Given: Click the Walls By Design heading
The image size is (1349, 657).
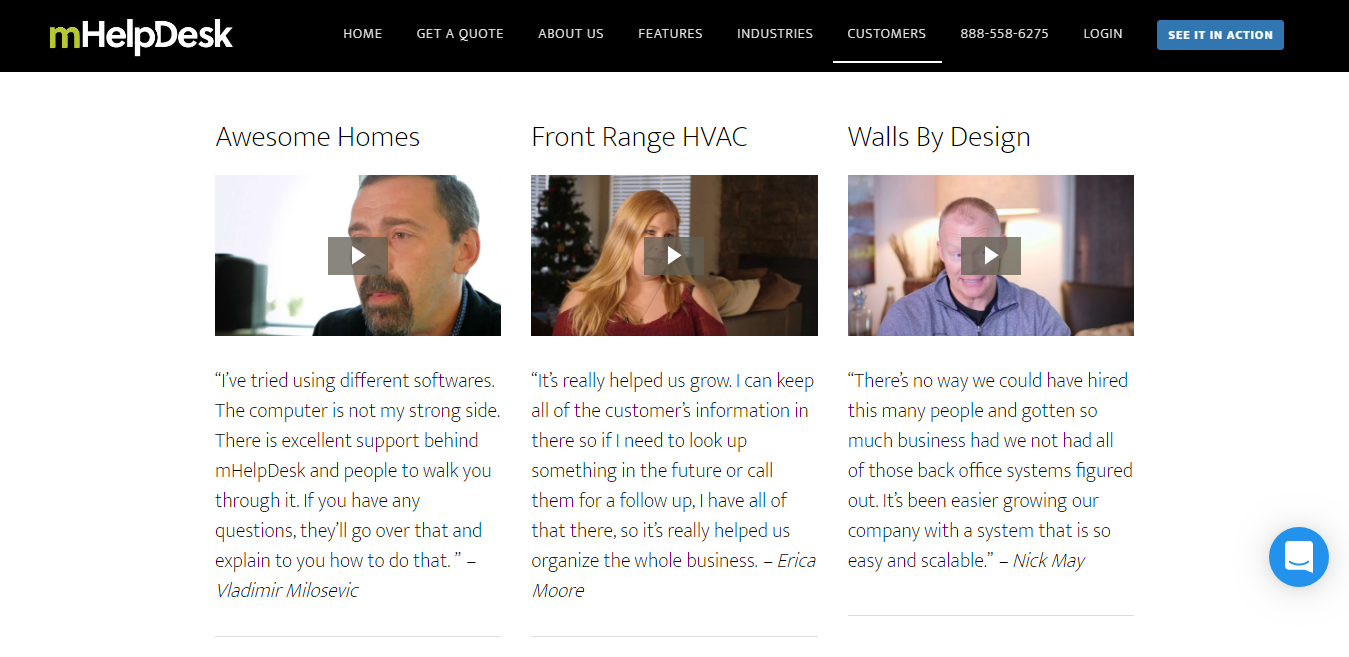Looking at the screenshot, I should [939, 137].
